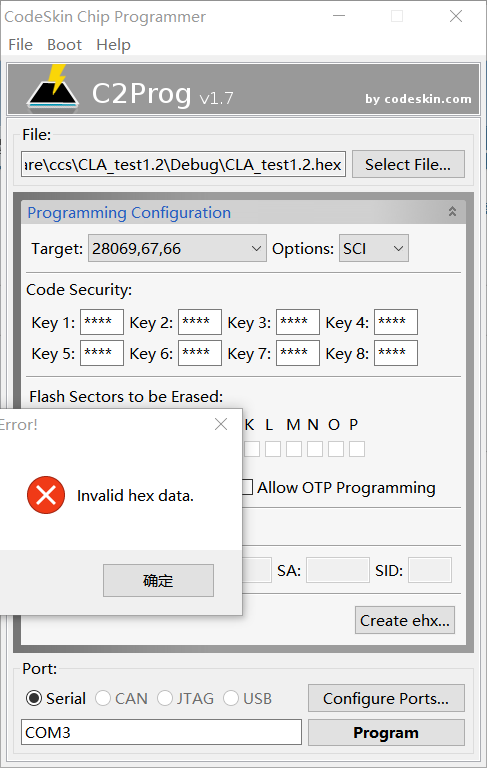Click the Create ehx... button
This screenshot has width=487, height=768.
coord(405,620)
